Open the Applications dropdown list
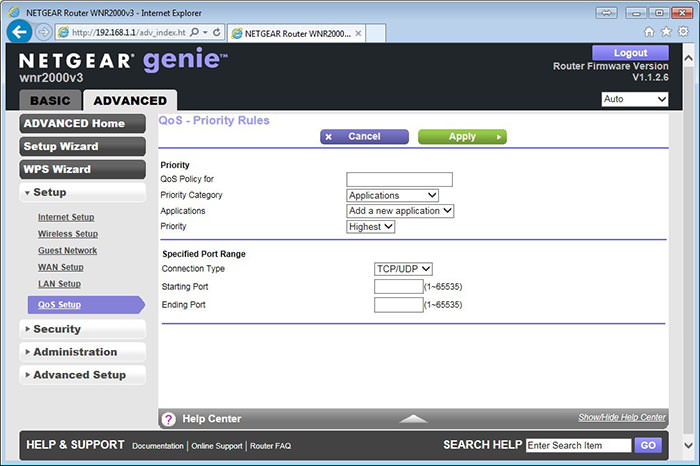 [400, 211]
